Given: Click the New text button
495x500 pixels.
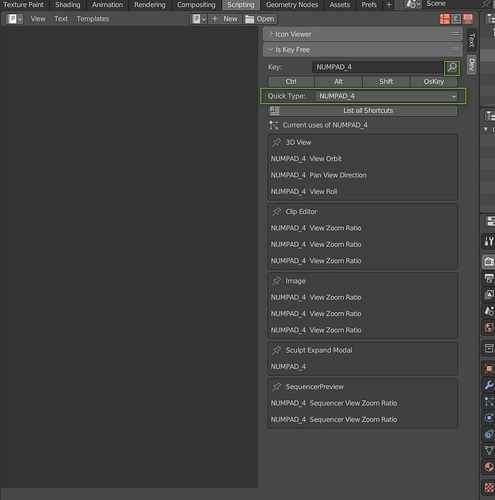Looking at the screenshot, I should [x=225, y=19].
